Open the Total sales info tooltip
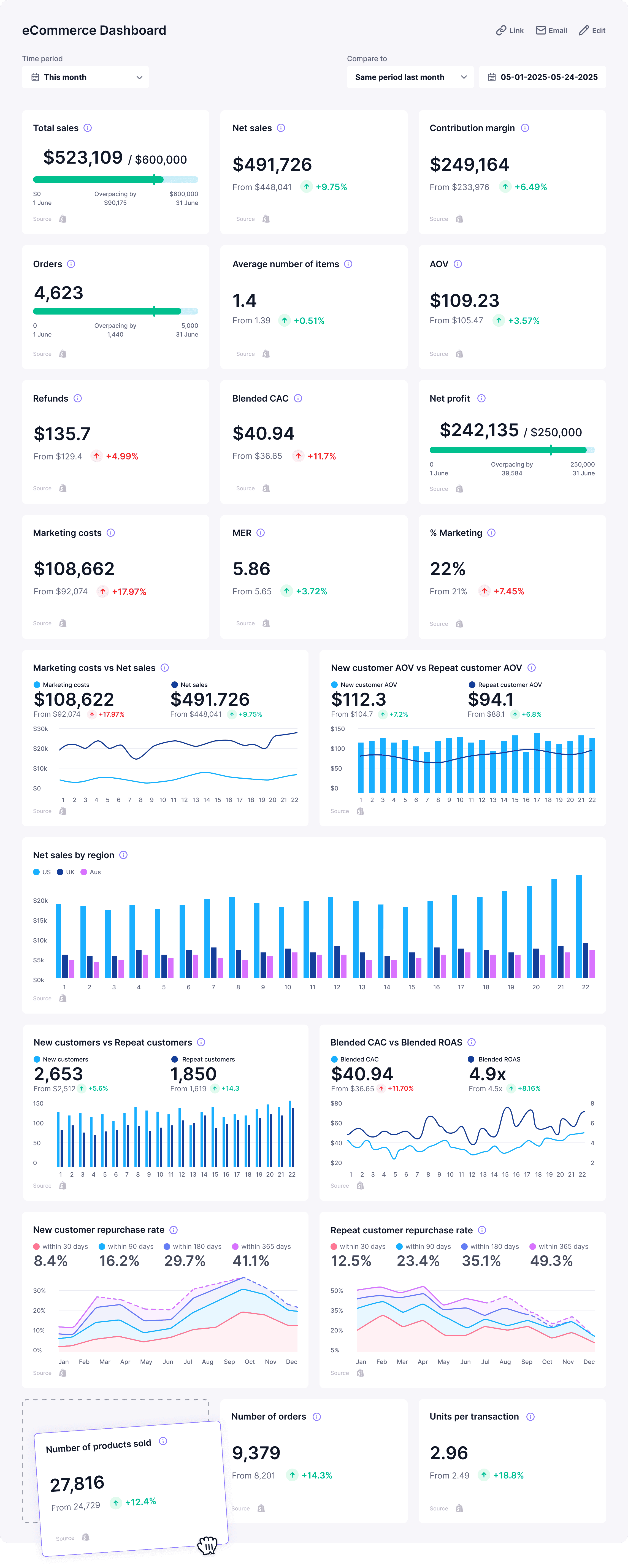The image size is (628, 1568). point(88,128)
